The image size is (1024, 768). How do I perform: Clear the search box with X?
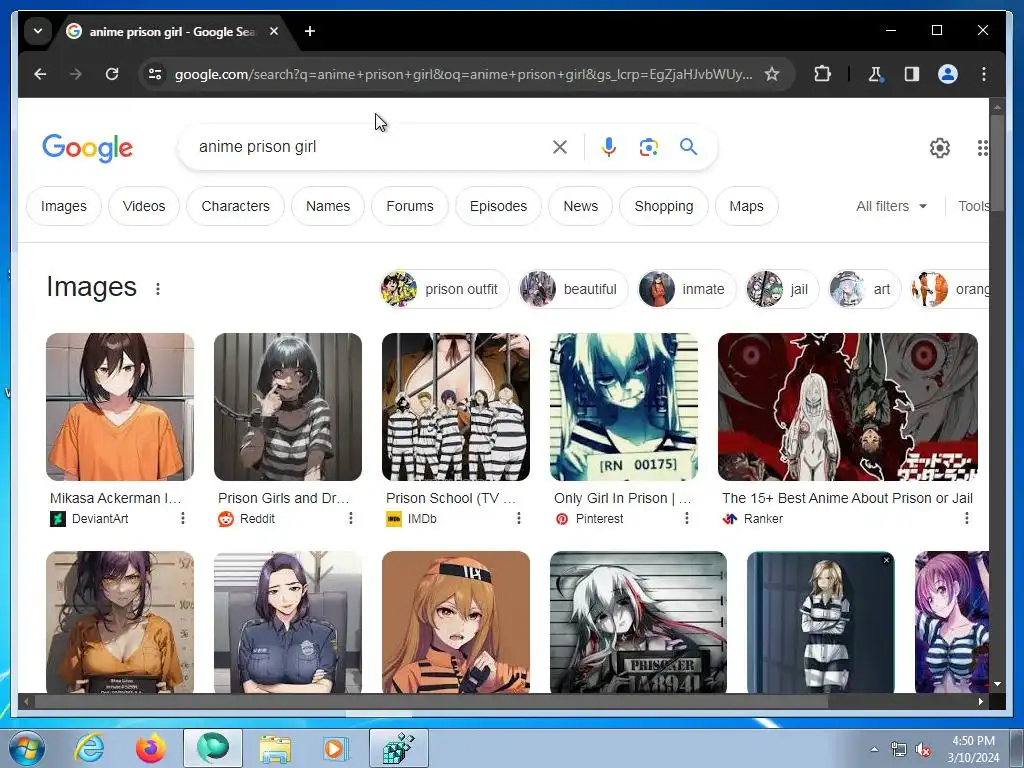click(560, 147)
